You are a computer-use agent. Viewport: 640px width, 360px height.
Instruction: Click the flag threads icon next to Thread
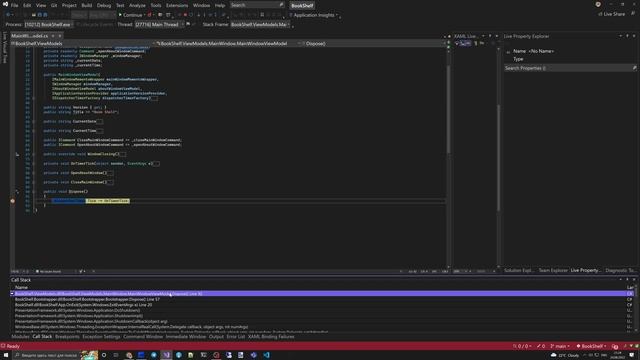point(188,24)
